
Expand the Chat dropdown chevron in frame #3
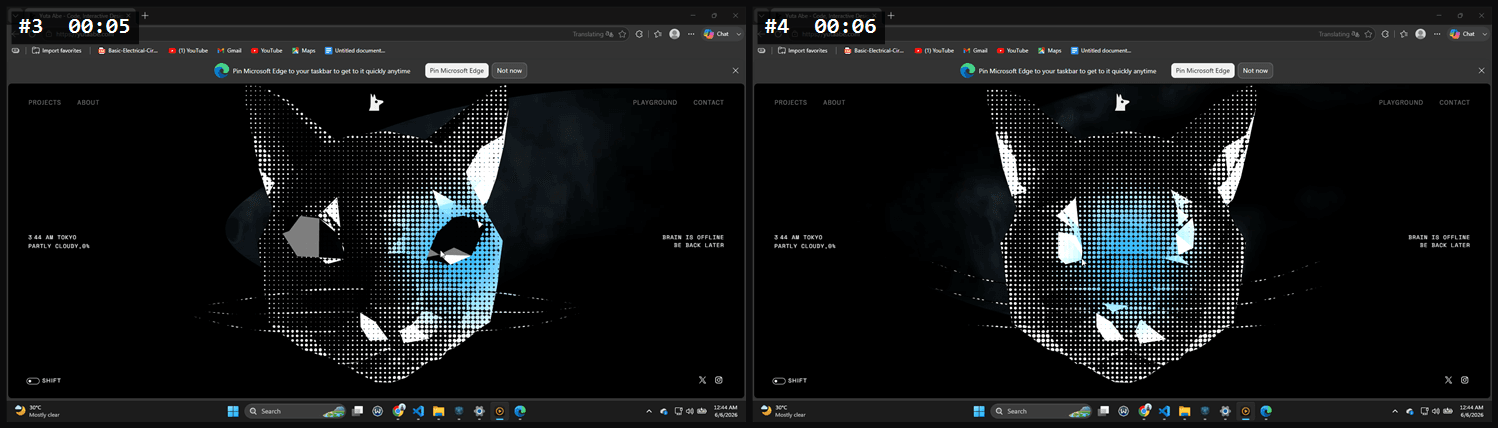click(739, 34)
